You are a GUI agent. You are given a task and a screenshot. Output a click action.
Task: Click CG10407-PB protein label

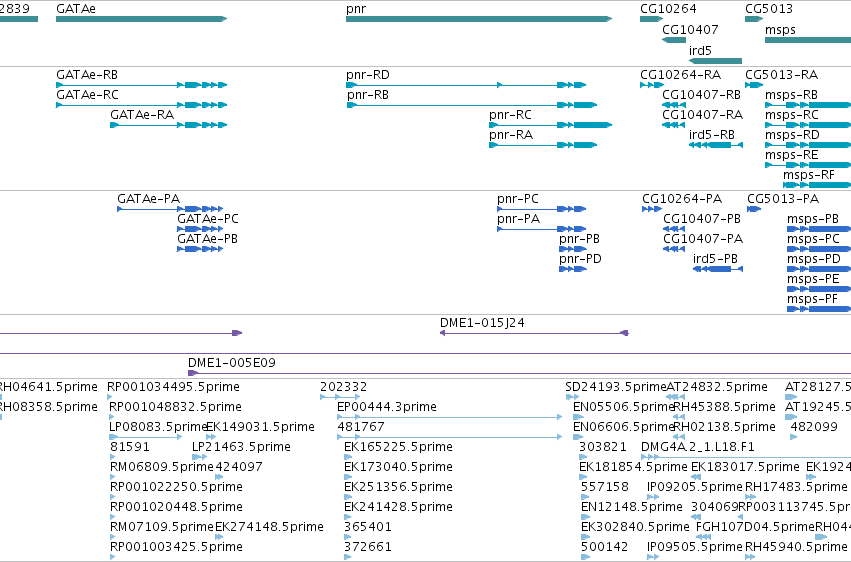point(702,219)
